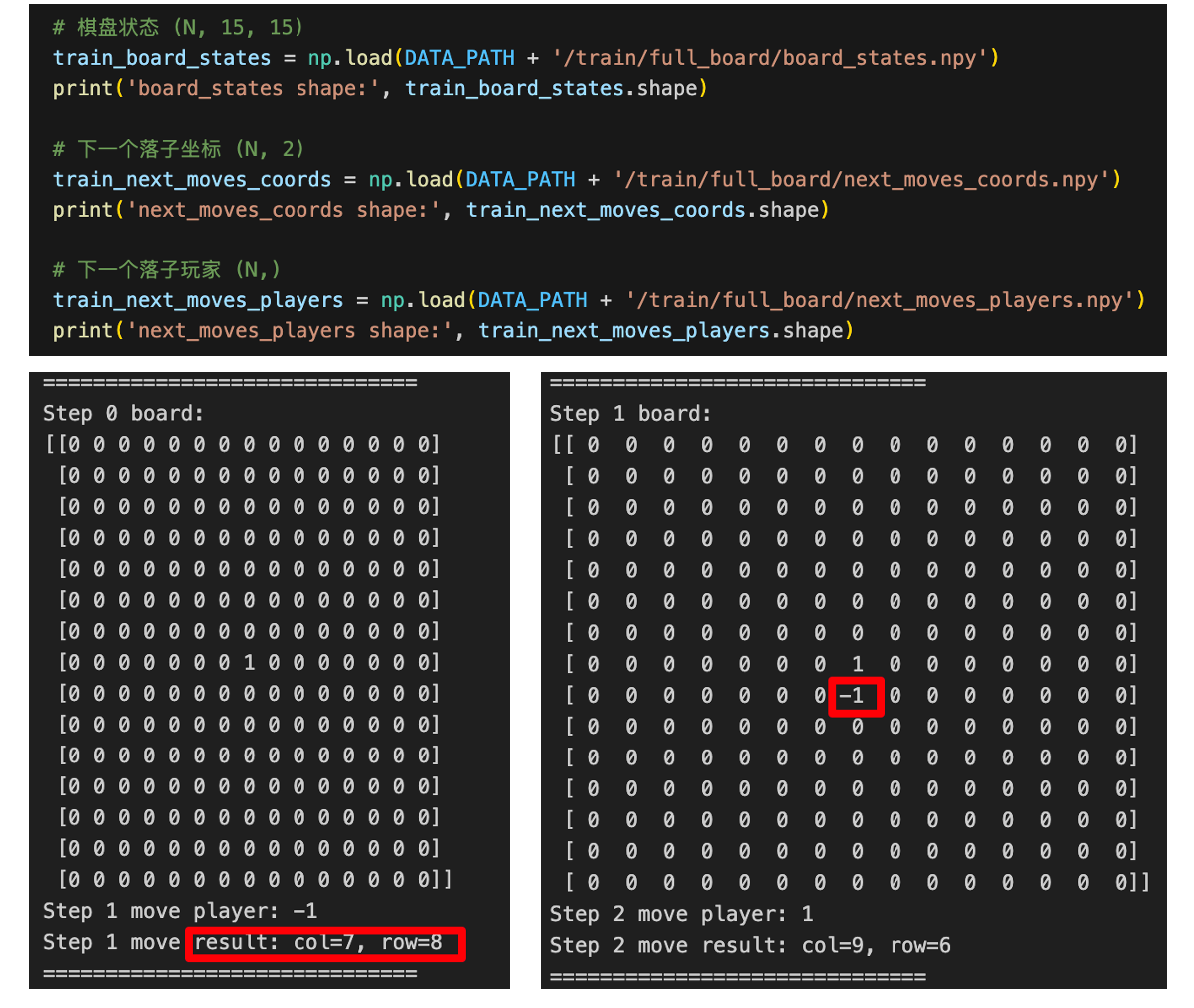
Task: Click the comment '# 棋盘状态 (N, 15, 15)'
Action: (x=178, y=27)
